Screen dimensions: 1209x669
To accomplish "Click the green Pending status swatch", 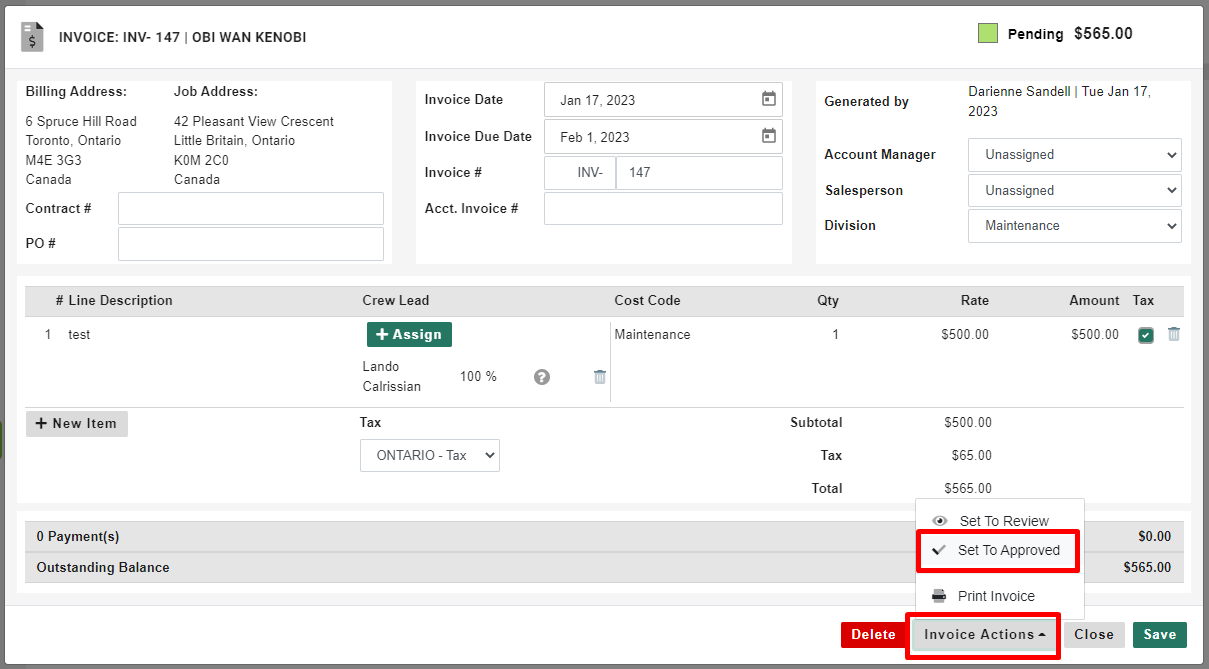I will (x=988, y=33).
